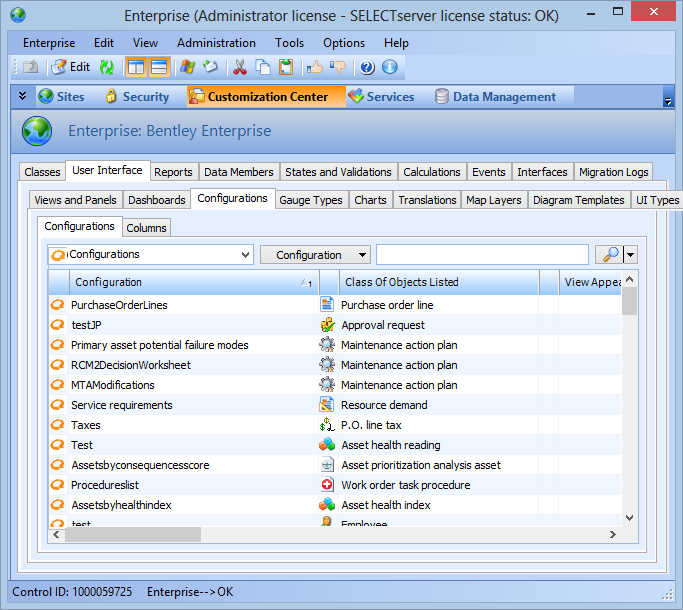683x610 pixels.
Task: Click the vertical scrollbar down arrow
Action: click(x=629, y=518)
